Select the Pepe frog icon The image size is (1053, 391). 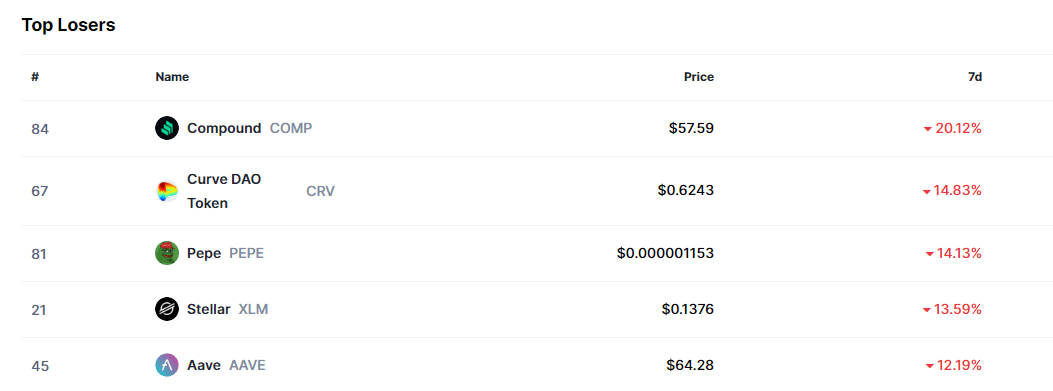(167, 253)
